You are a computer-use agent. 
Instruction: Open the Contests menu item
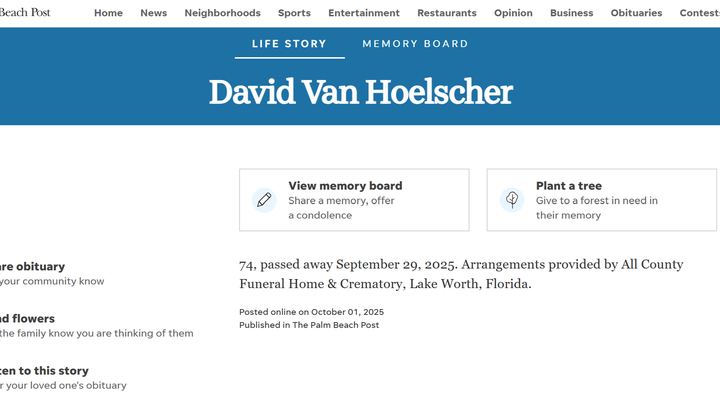(x=698, y=13)
